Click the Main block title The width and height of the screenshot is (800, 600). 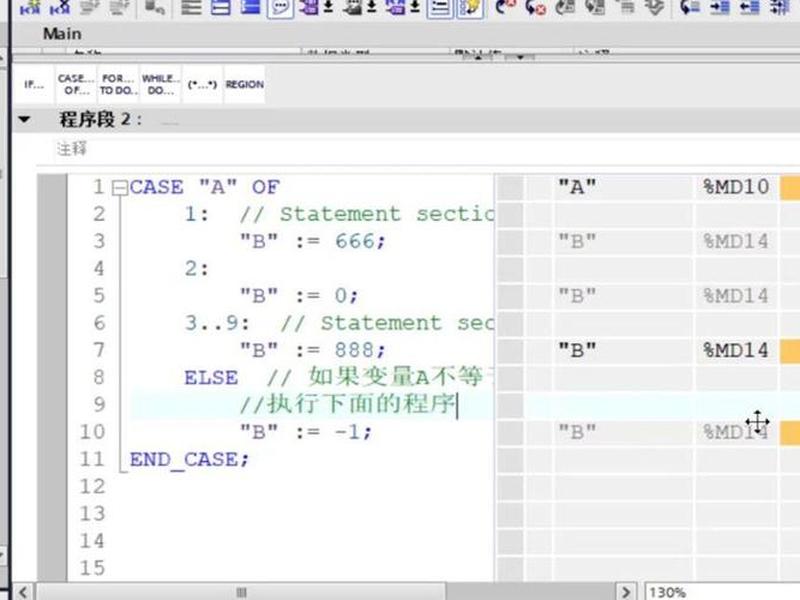(62, 34)
